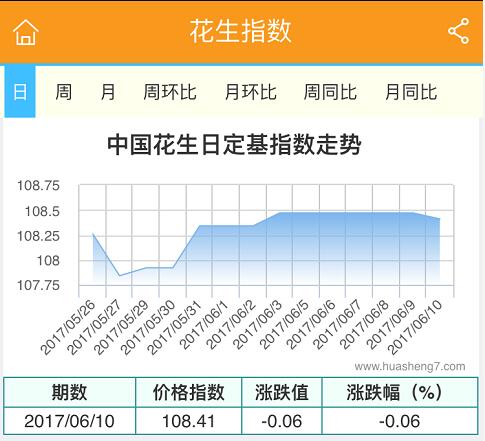Image resolution: width=485 pixels, height=441 pixels.
Task: Click the 涨跌幅 cell showing -0.06
Action: 399,421
